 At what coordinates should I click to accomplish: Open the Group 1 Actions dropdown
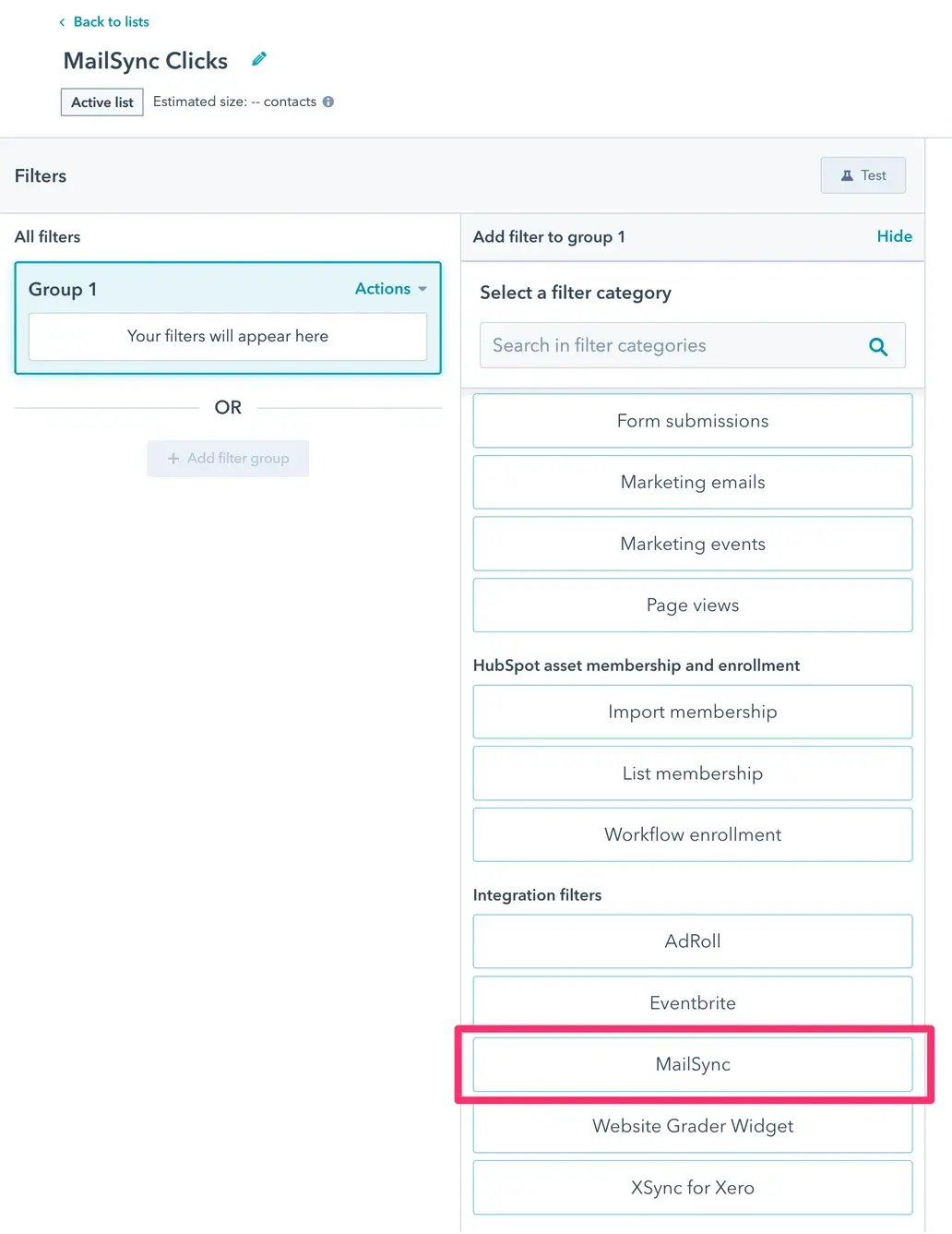pyautogui.click(x=390, y=289)
